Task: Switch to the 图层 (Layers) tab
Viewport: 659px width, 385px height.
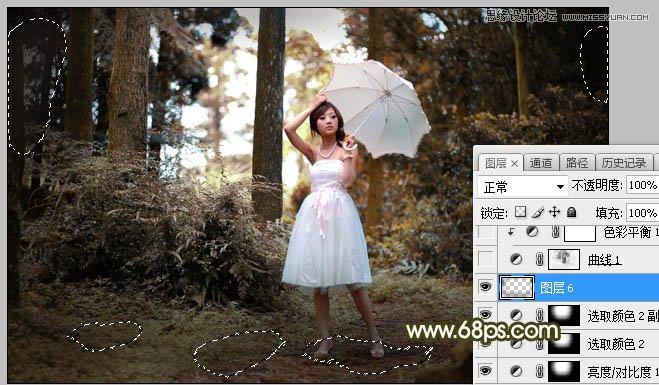Action: tap(496, 163)
